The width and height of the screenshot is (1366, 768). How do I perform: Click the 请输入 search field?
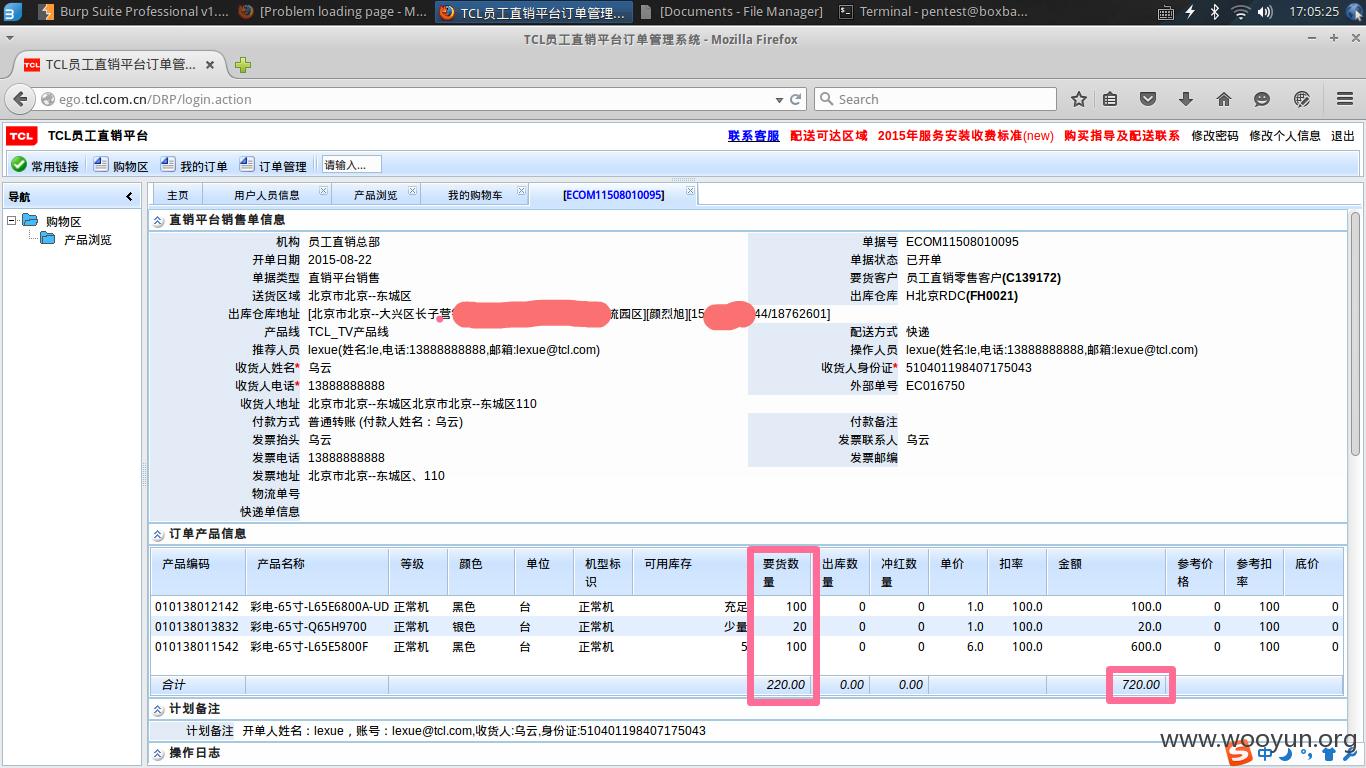click(x=351, y=164)
